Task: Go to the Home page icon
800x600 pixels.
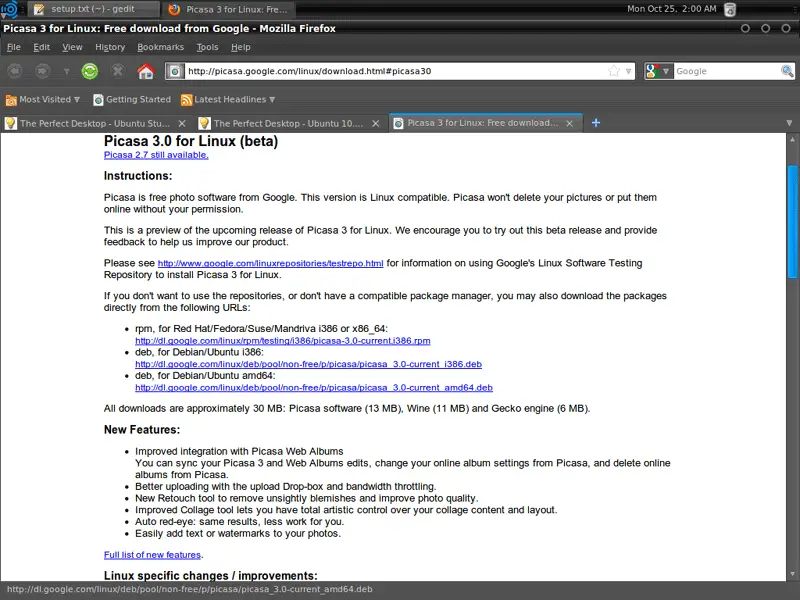Action: click(146, 71)
